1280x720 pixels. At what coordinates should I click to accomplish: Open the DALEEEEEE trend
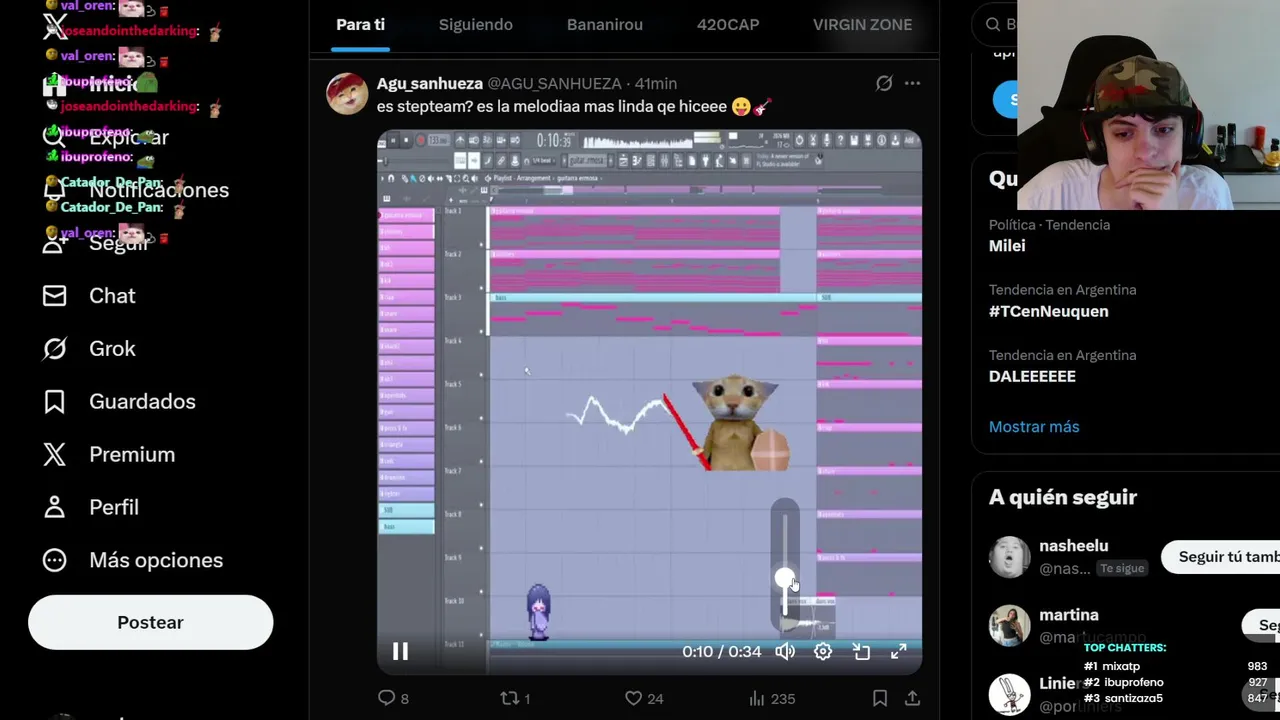(x=1032, y=376)
